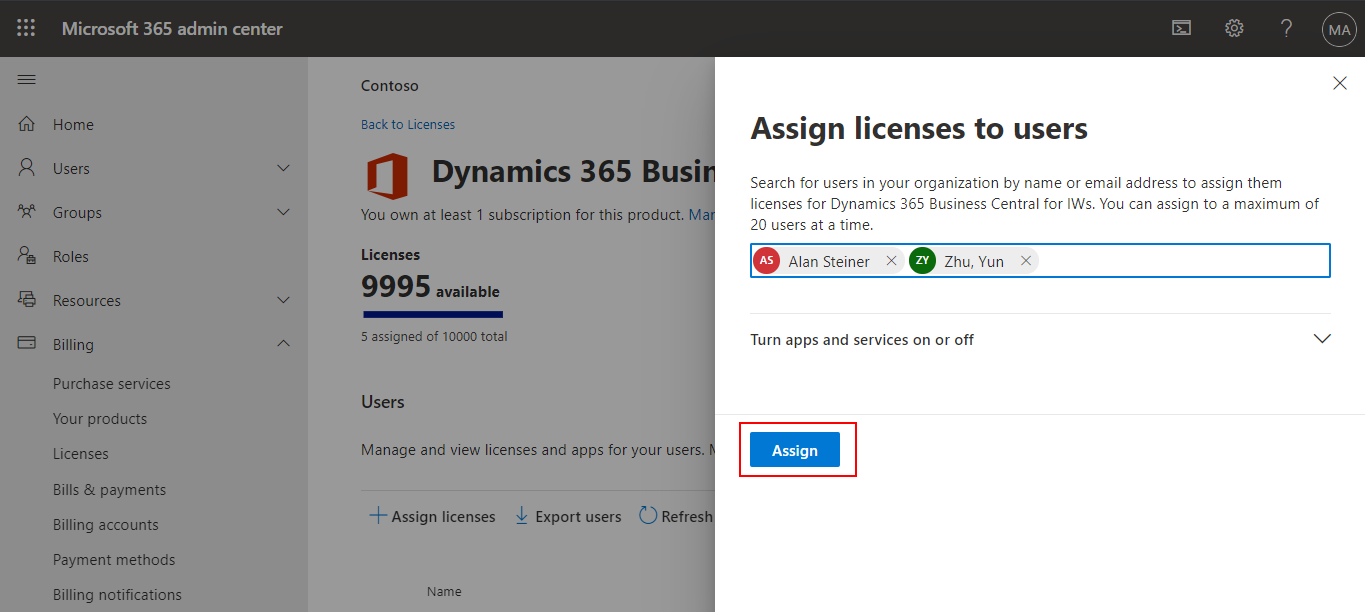This screenshot has height=612, width=1365.
Task: Open the admin center settings gear
Action: click(1233, 28)
